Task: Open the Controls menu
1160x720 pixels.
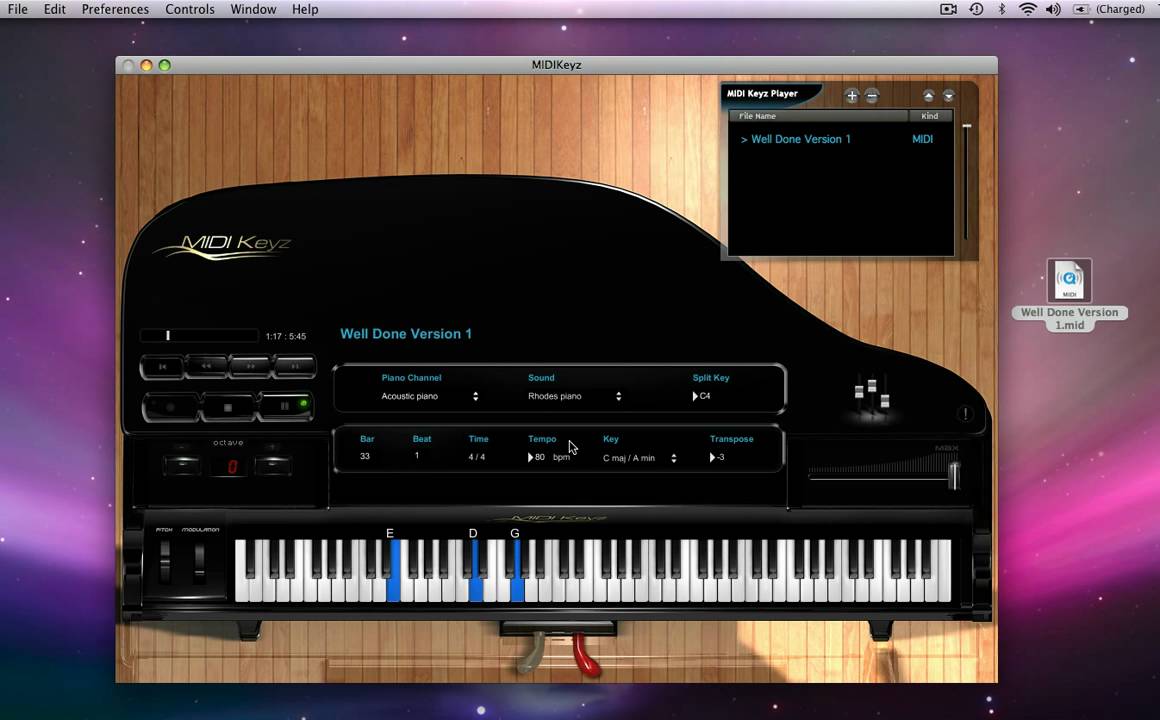Action: (189, 9)
